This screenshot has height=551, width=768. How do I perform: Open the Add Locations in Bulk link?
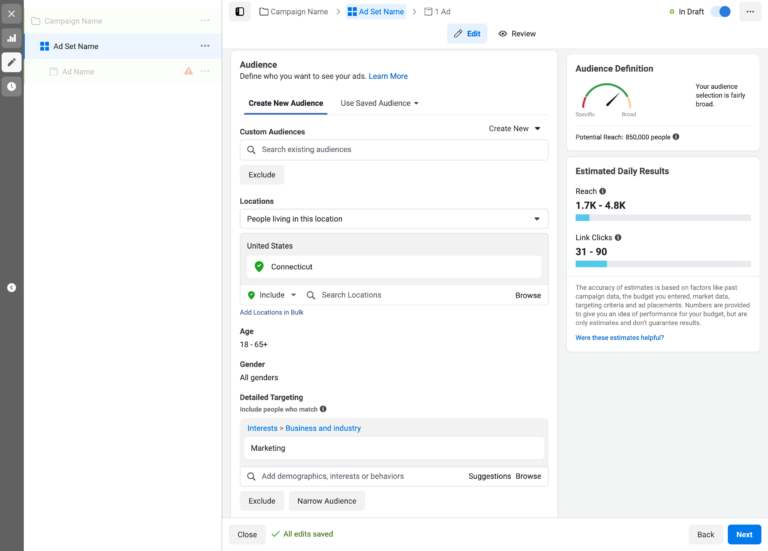pyautogui.click(x=271, y=313)
